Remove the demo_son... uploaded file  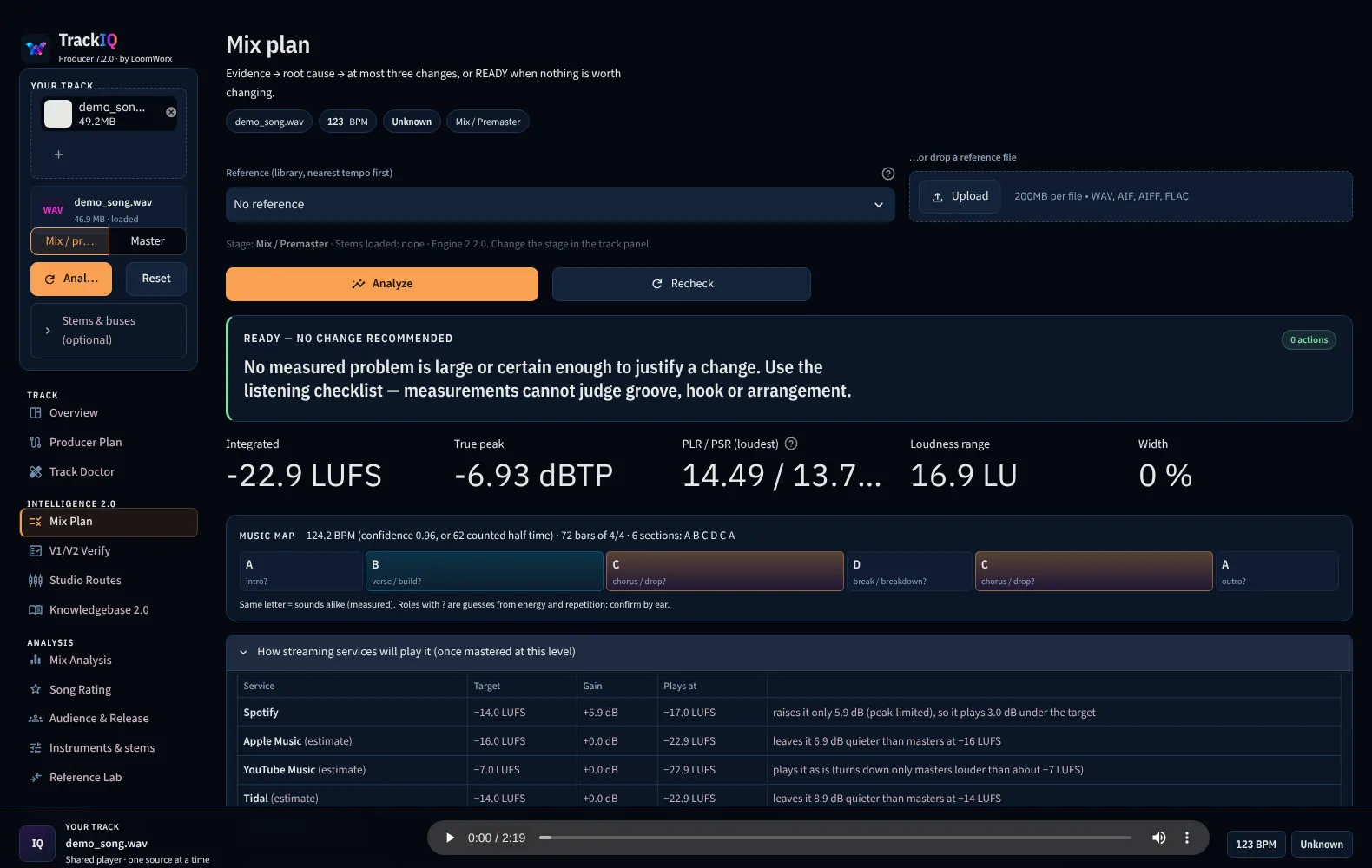171,112
